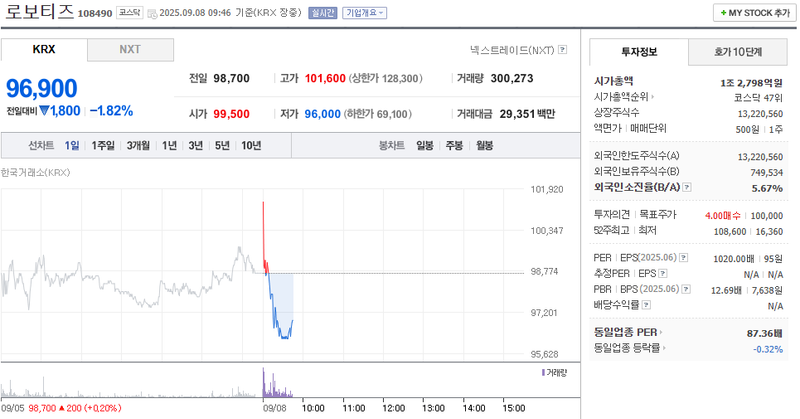Select the 1년 line chart period
Screen dimensions: 800x419
169,145
